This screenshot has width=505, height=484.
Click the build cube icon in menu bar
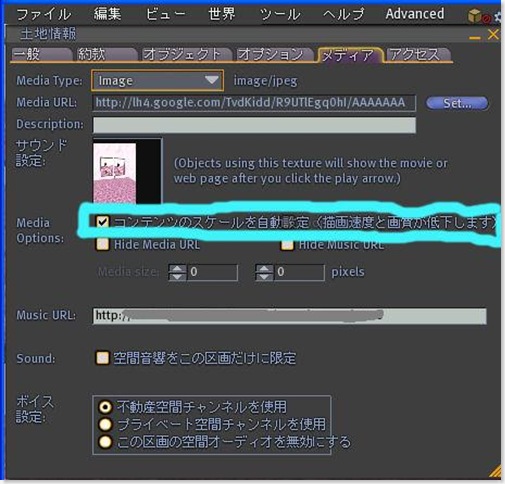click(x=474, y=16)
